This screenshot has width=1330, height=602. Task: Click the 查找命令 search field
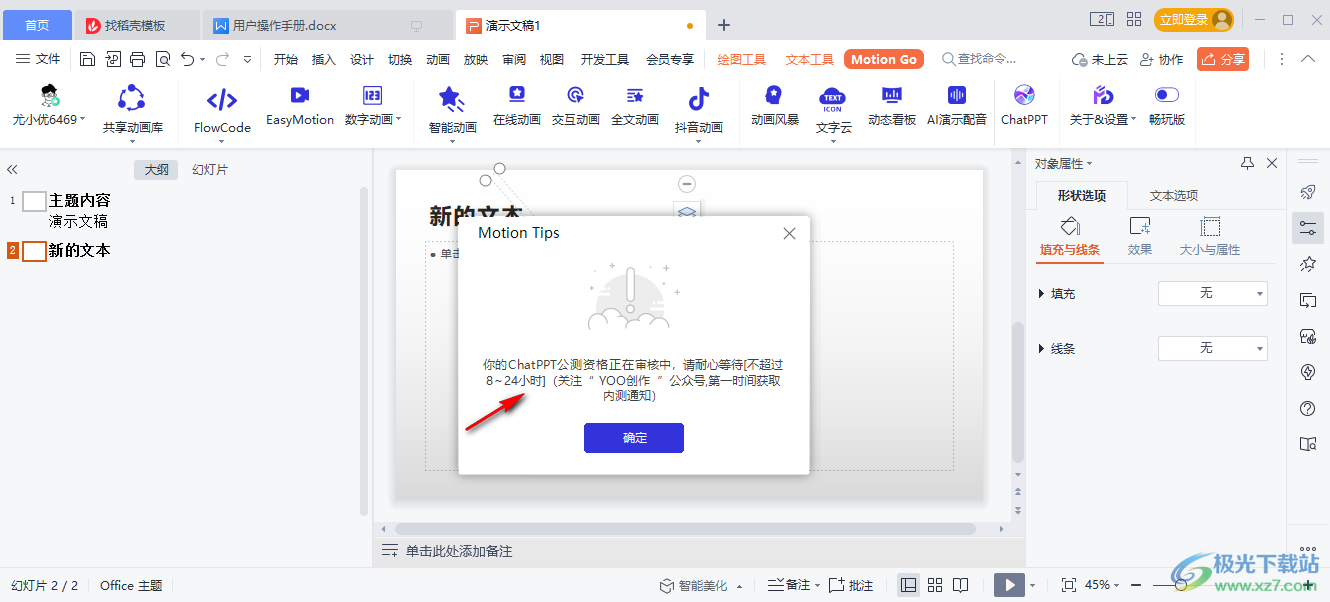(980, 60)
